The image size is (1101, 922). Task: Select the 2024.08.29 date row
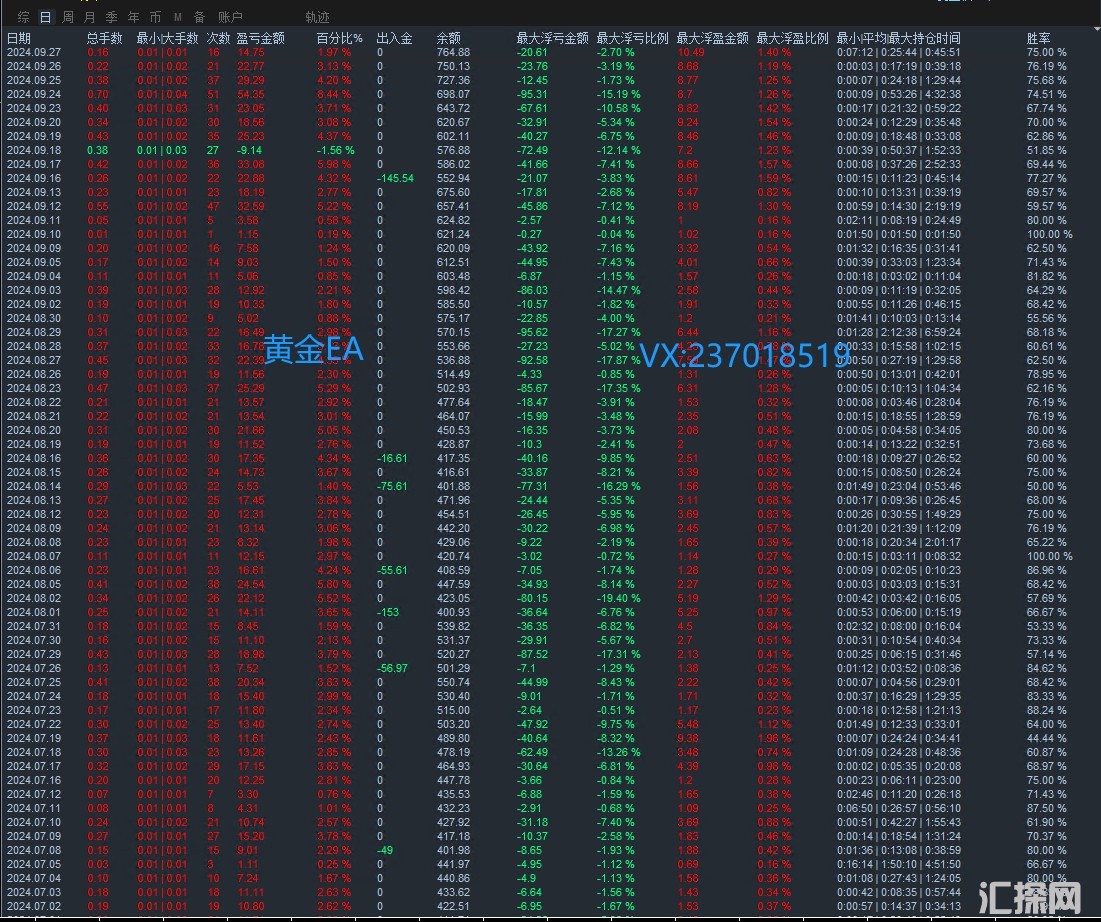point(34,332)
